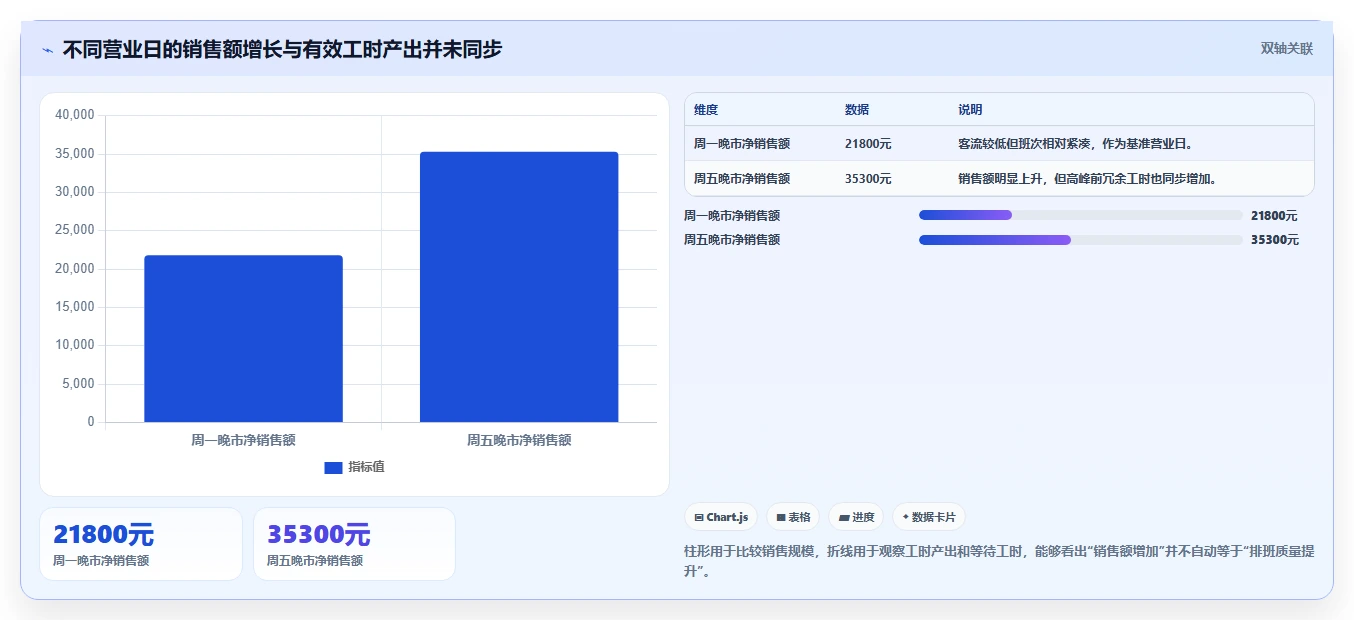
Task: Click the 21800元 value beside the progress bar
Action: 1274,216
